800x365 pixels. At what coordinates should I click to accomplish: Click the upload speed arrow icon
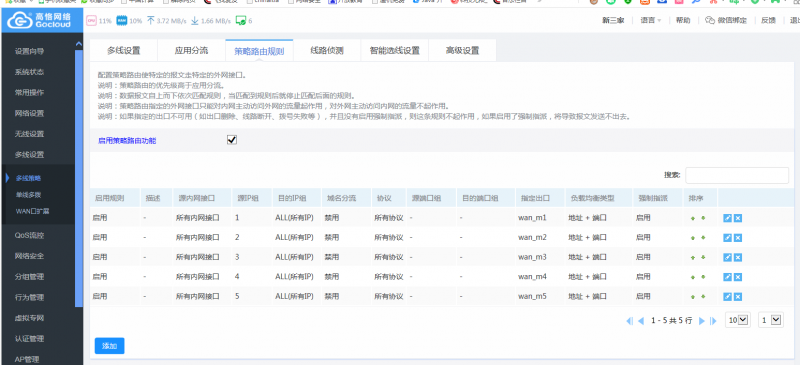pyautogui.click(x=151, y=20)
